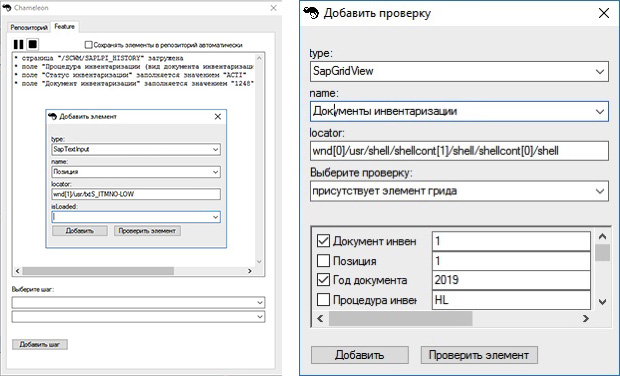Switch to the Репозиторий tab
Screen dimensions: 620x376
(x=29, y=27)
